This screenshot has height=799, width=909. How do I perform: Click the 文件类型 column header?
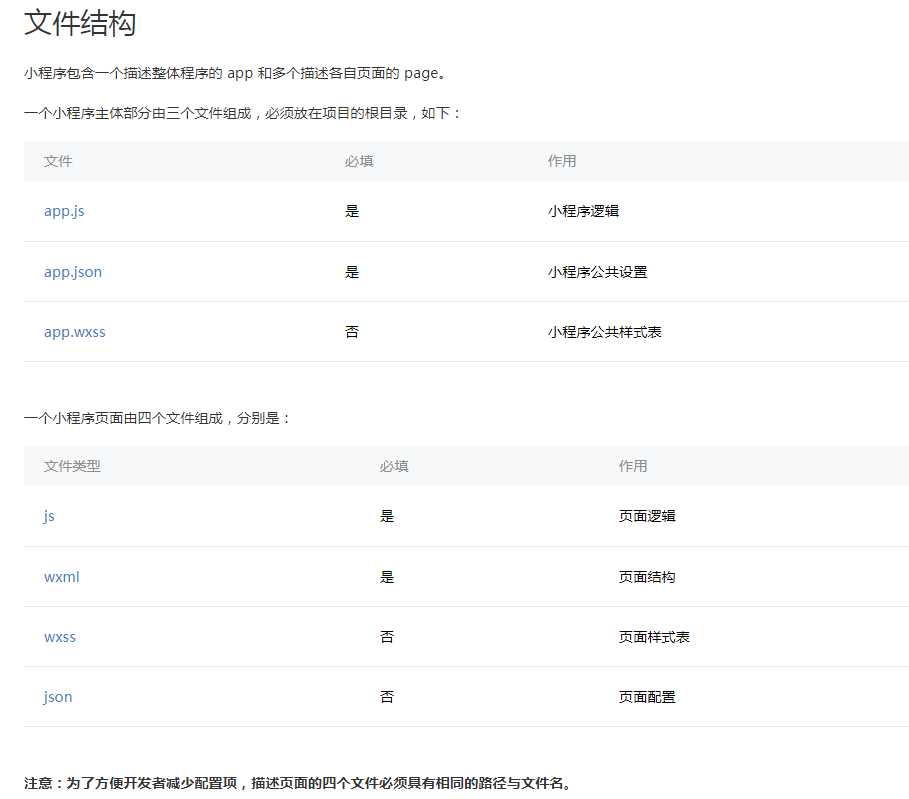[x=72, y=466]
